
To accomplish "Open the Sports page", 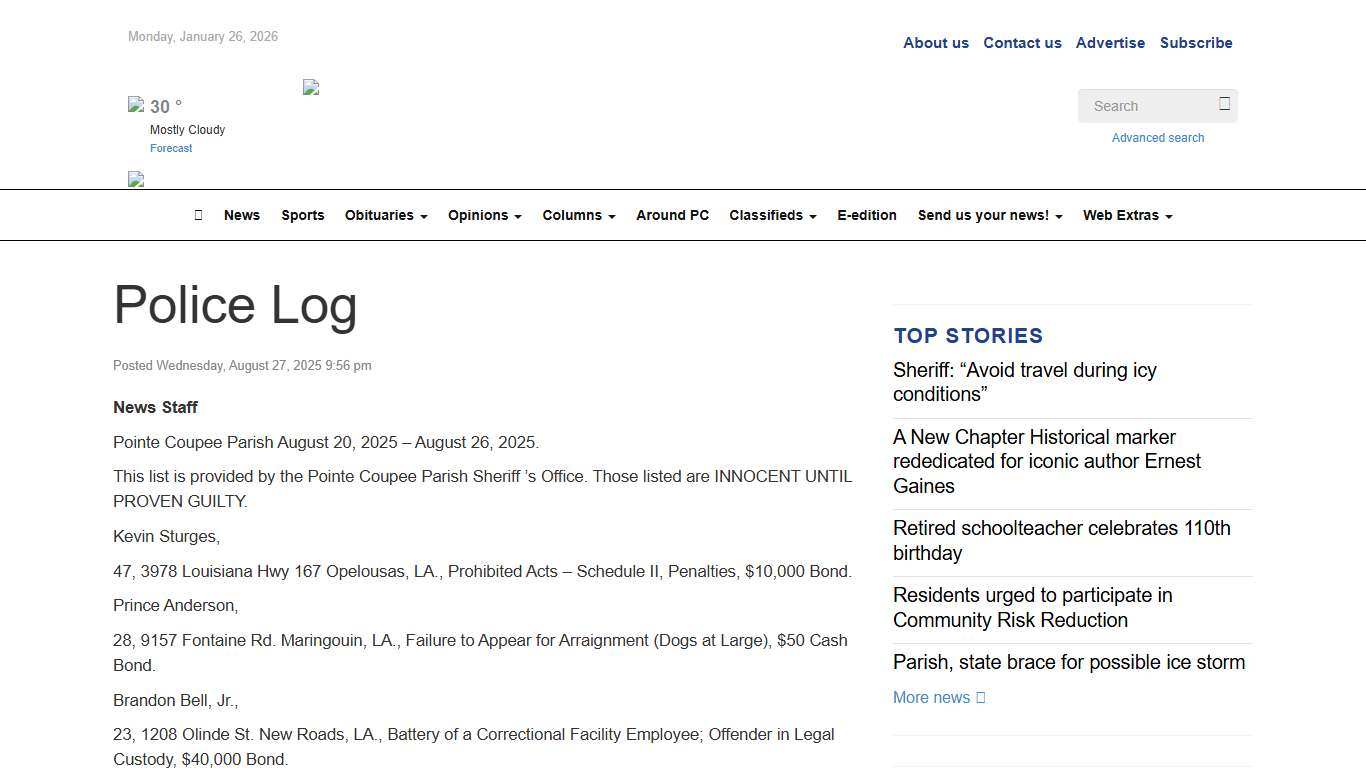I will click(x=302, y=215).
